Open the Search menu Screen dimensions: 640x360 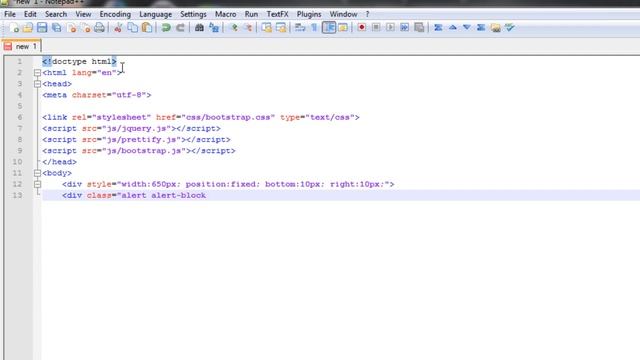[x=56, y=14]
